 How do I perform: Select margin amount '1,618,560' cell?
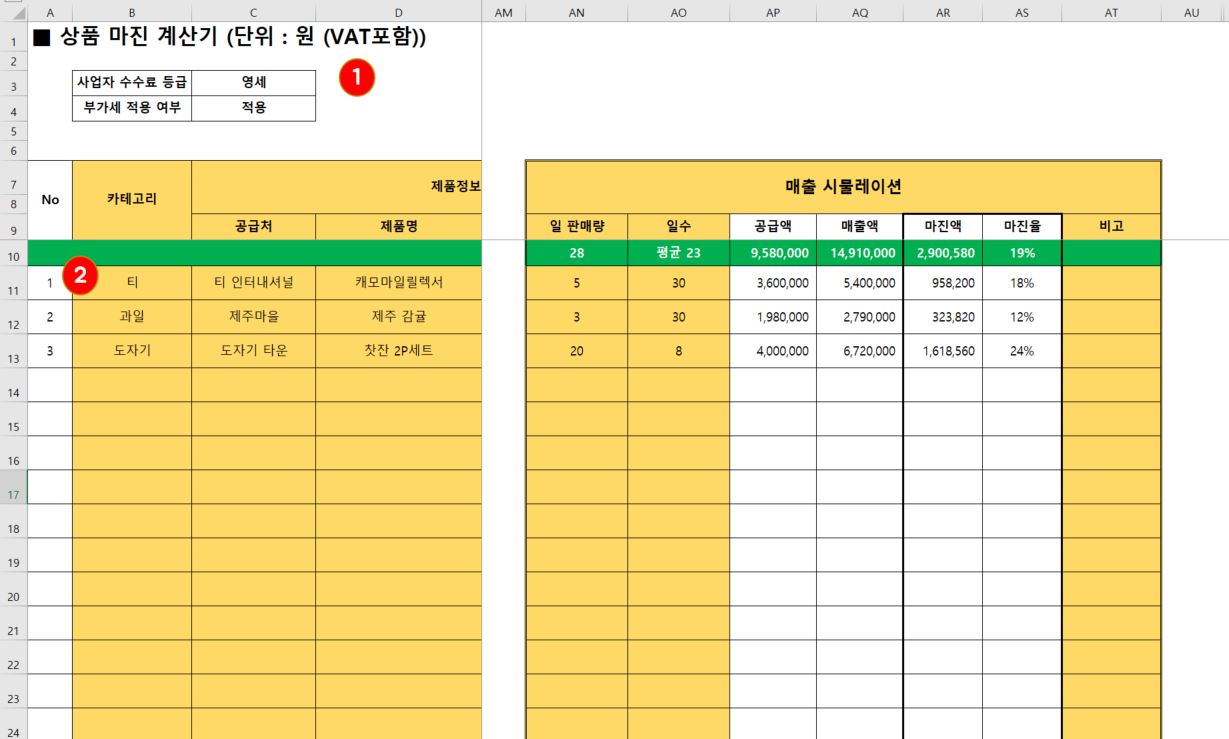pyautogui.click(x=943, y=351)
